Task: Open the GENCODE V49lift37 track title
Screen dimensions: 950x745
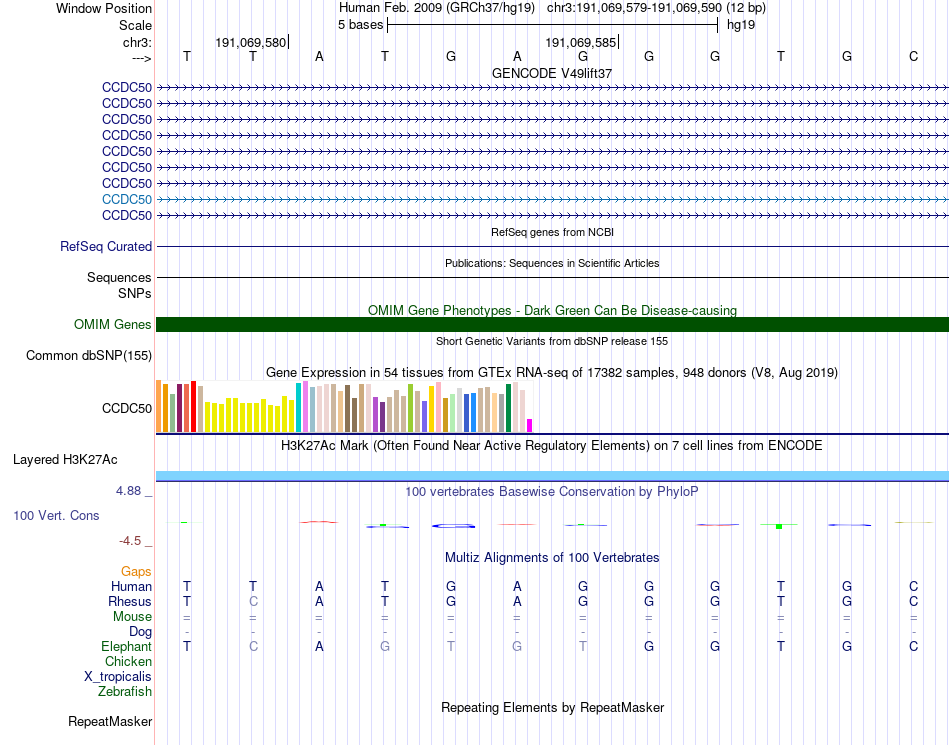Action: (x=552, y=73)
